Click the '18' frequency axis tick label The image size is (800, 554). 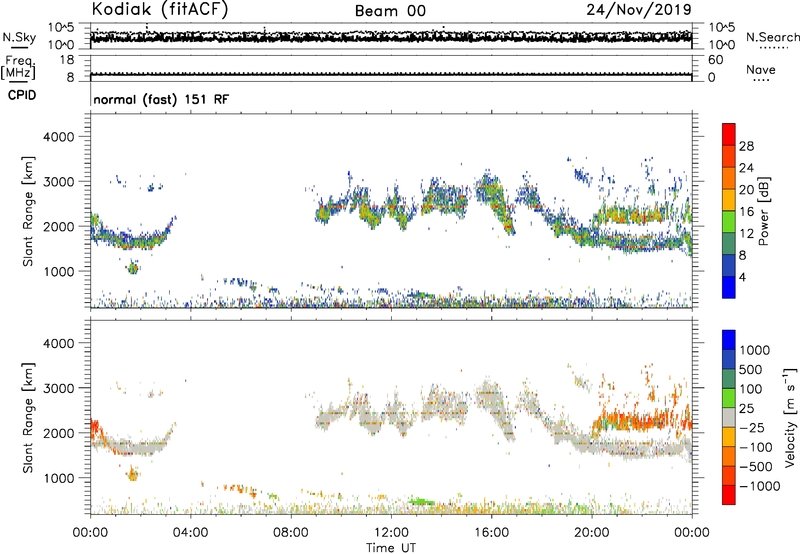pyautogui.click(x=67, y=60)
